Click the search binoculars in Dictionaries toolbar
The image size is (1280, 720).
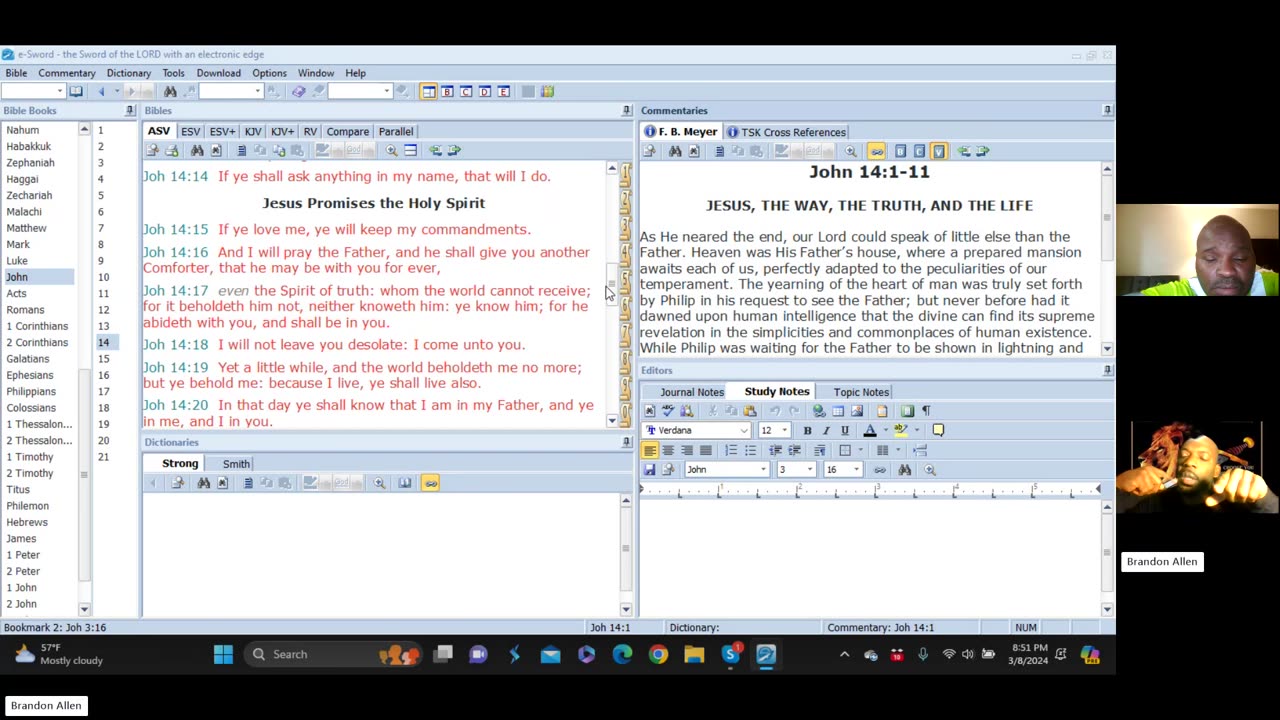[x=204, y=483]
